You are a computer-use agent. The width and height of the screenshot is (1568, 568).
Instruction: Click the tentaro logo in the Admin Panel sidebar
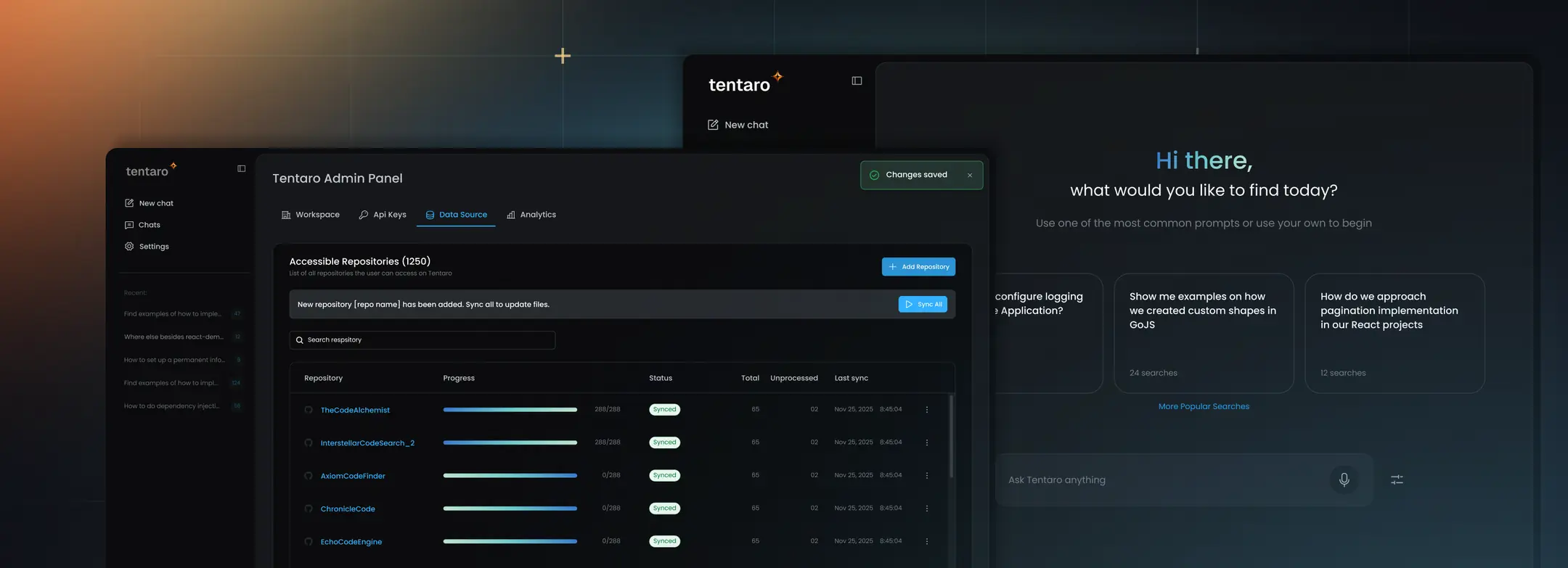click(x=151, y=170)
